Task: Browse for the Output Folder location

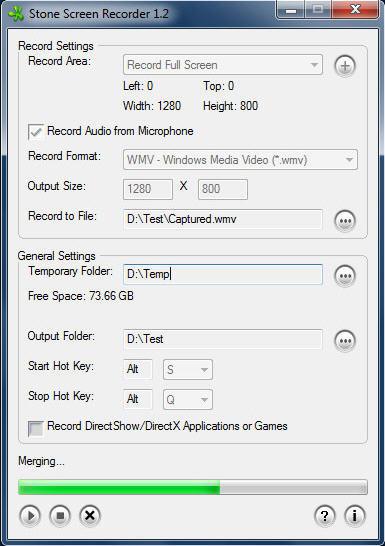Action: click(345, 341)
